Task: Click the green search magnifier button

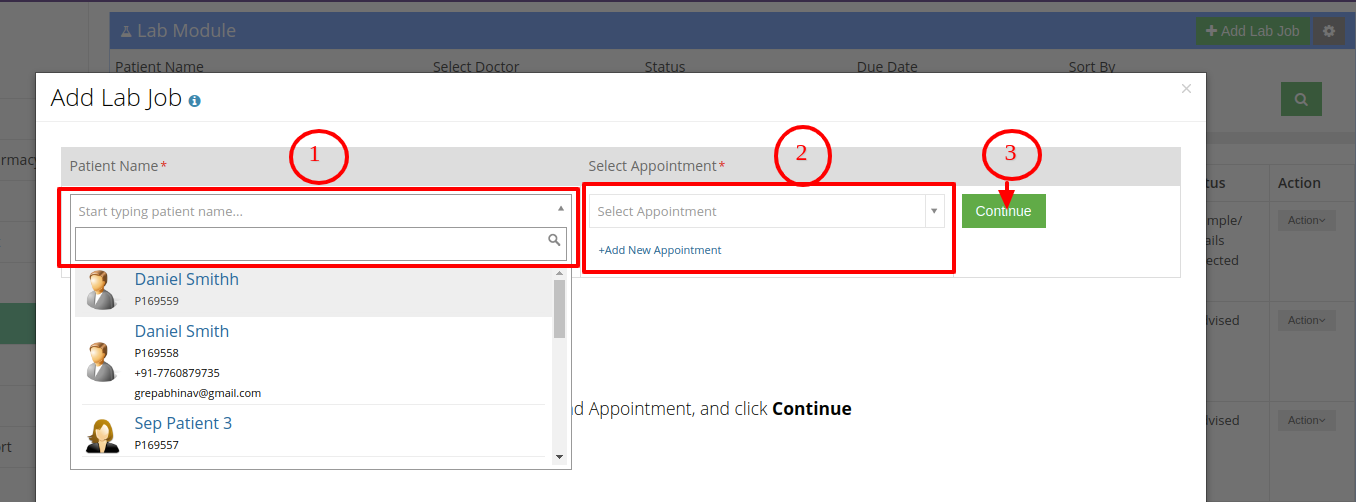Action: (x=1301, y=99)
